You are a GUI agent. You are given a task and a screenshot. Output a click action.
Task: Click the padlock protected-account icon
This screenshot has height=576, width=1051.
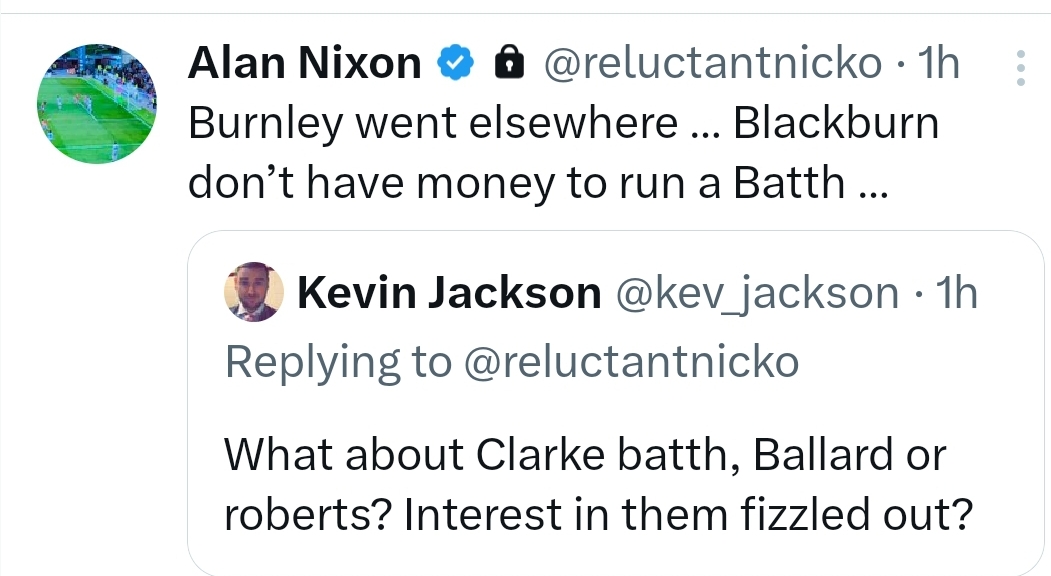pyautogui.click(x=510, y=65)
